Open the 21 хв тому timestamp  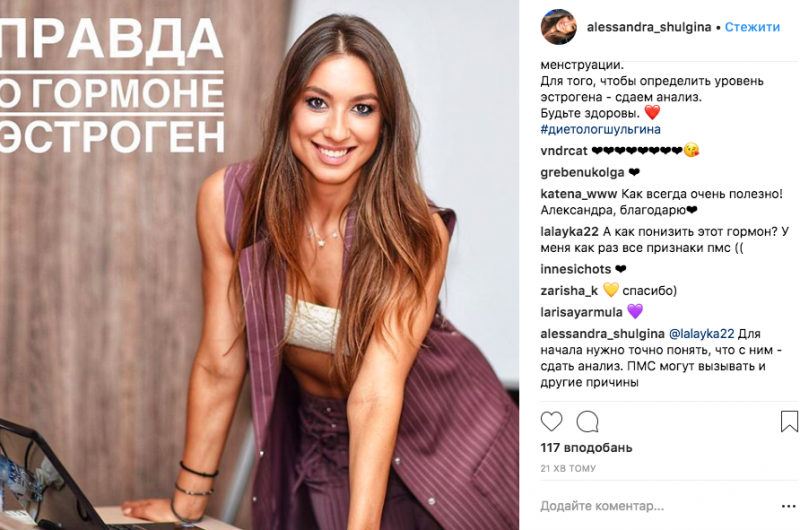(568, 468)
